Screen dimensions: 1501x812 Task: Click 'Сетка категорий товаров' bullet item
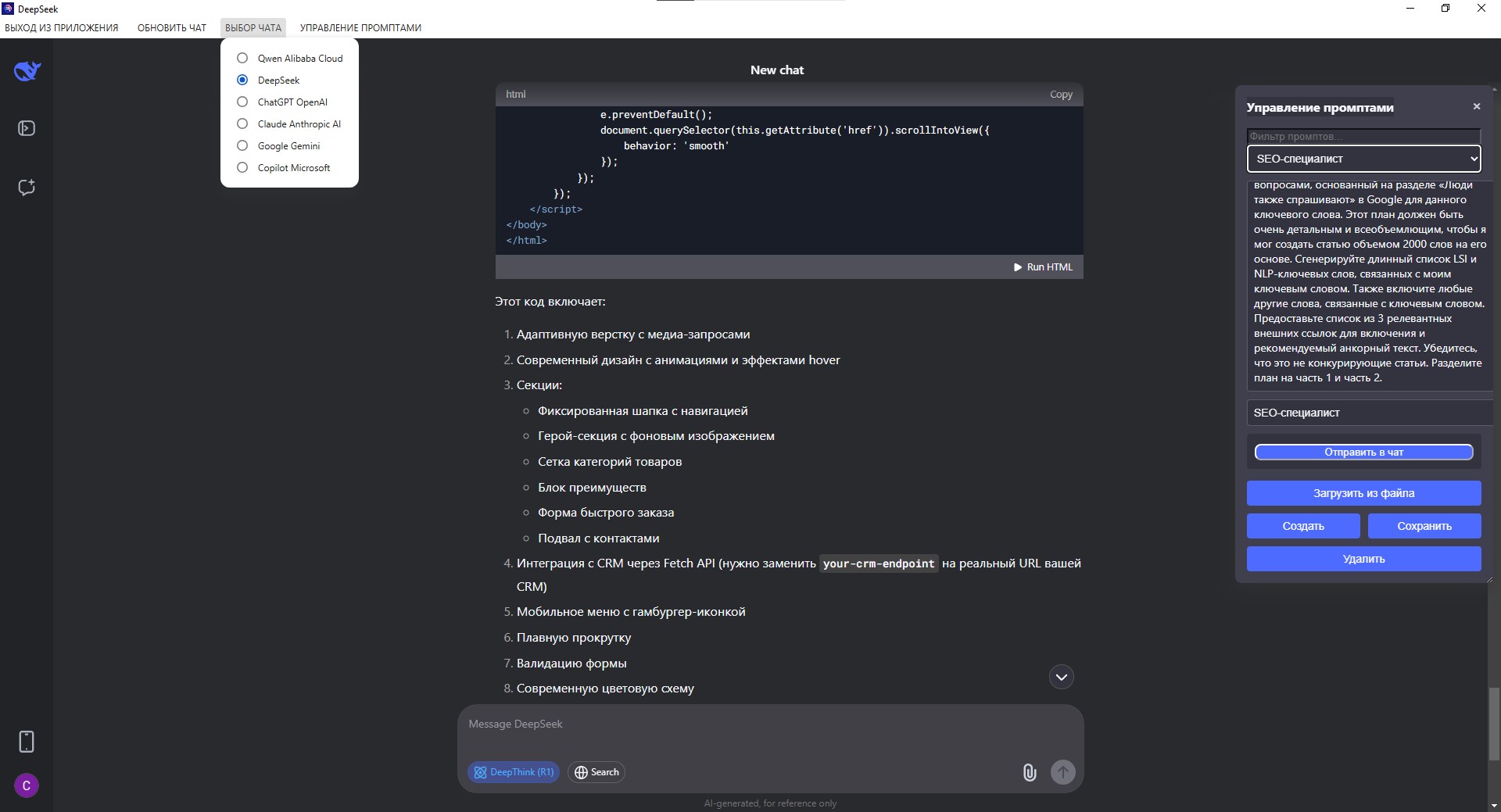[610, 462]
